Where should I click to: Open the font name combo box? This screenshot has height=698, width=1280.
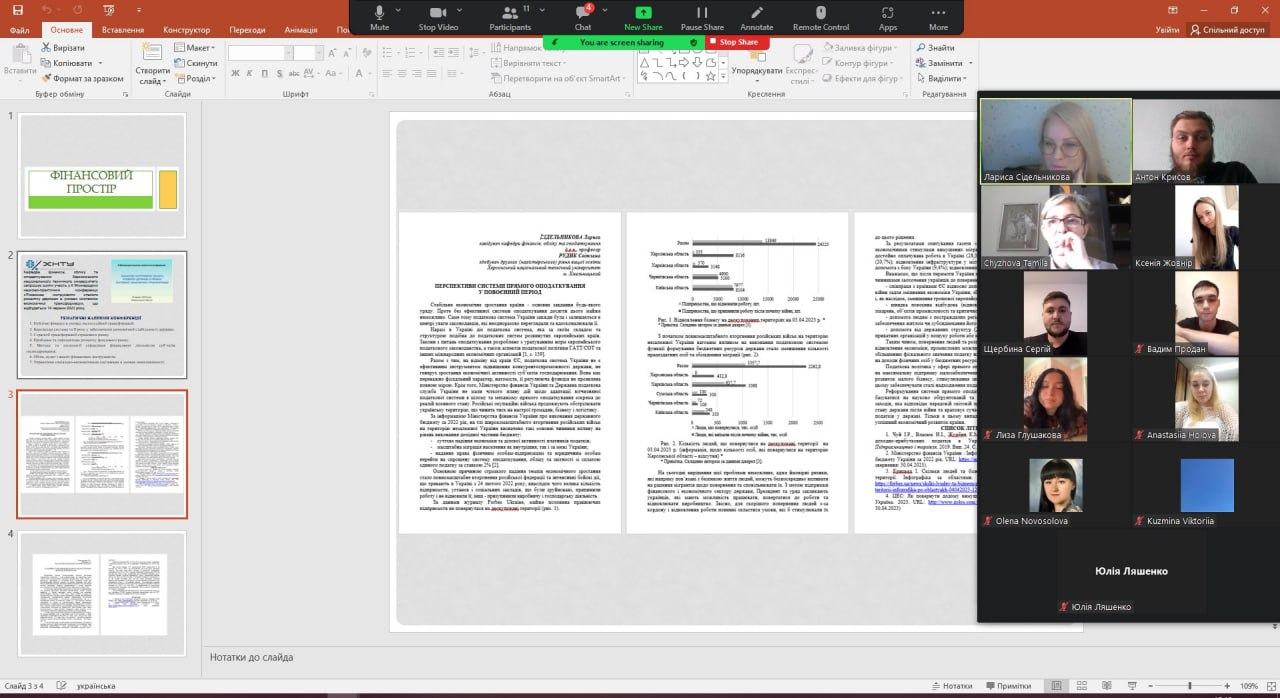263,52
